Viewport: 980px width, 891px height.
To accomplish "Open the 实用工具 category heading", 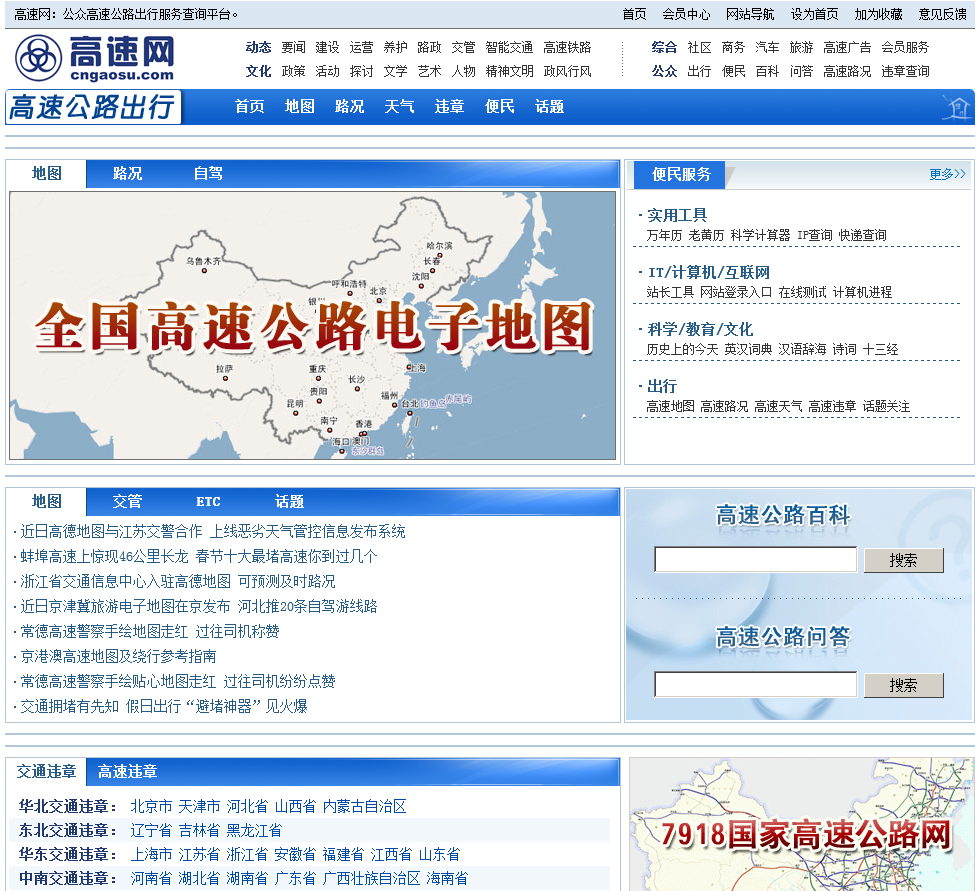I will pyautogui.click(x=677, y=216).
